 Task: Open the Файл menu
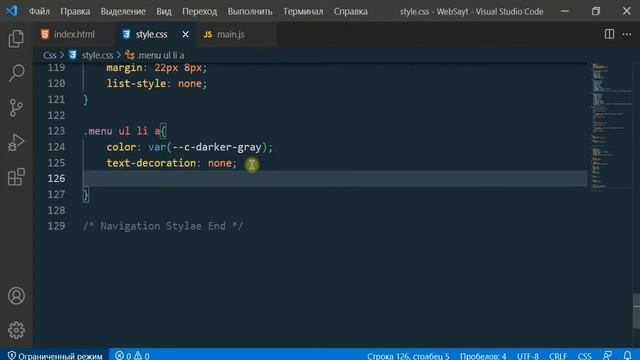(39, 11)
